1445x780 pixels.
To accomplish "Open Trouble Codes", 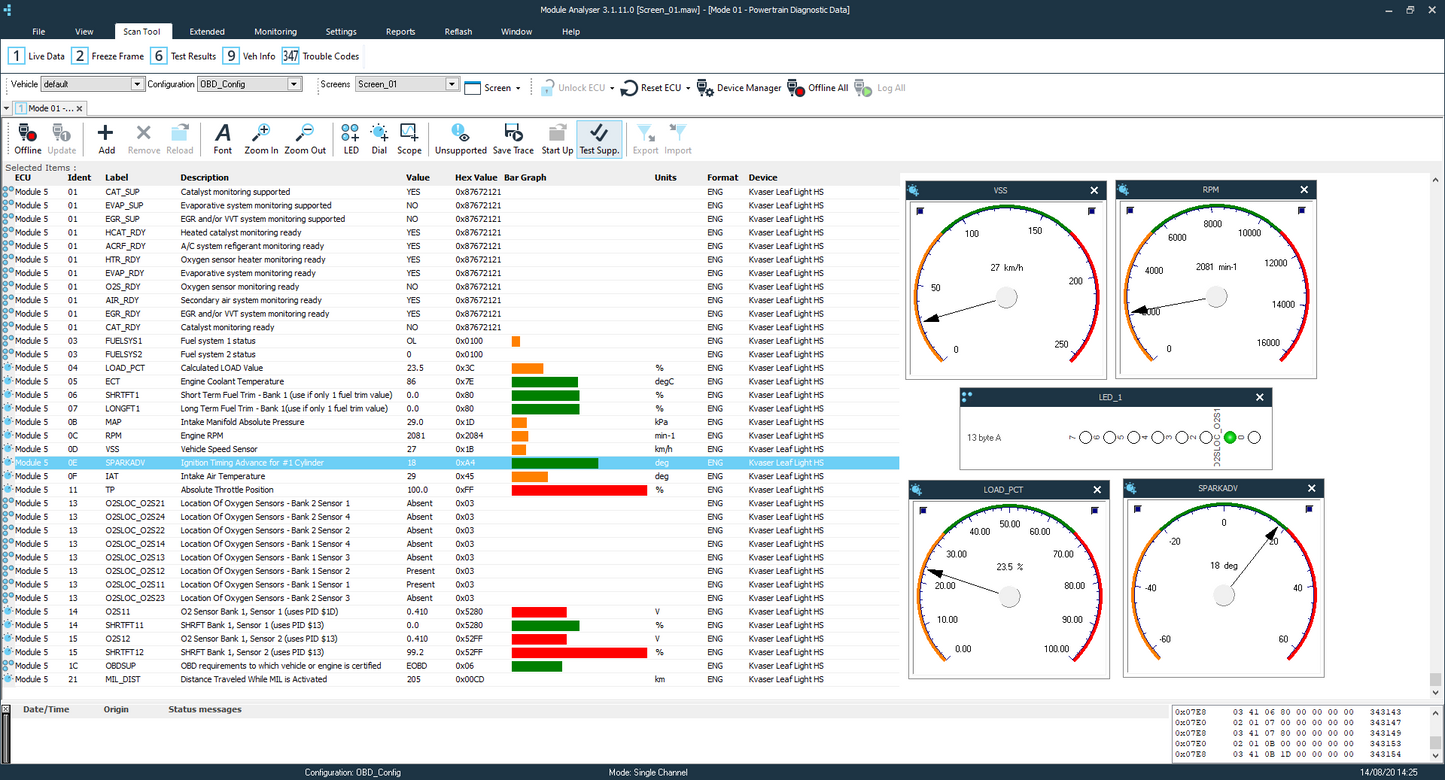I will (321, 56).
